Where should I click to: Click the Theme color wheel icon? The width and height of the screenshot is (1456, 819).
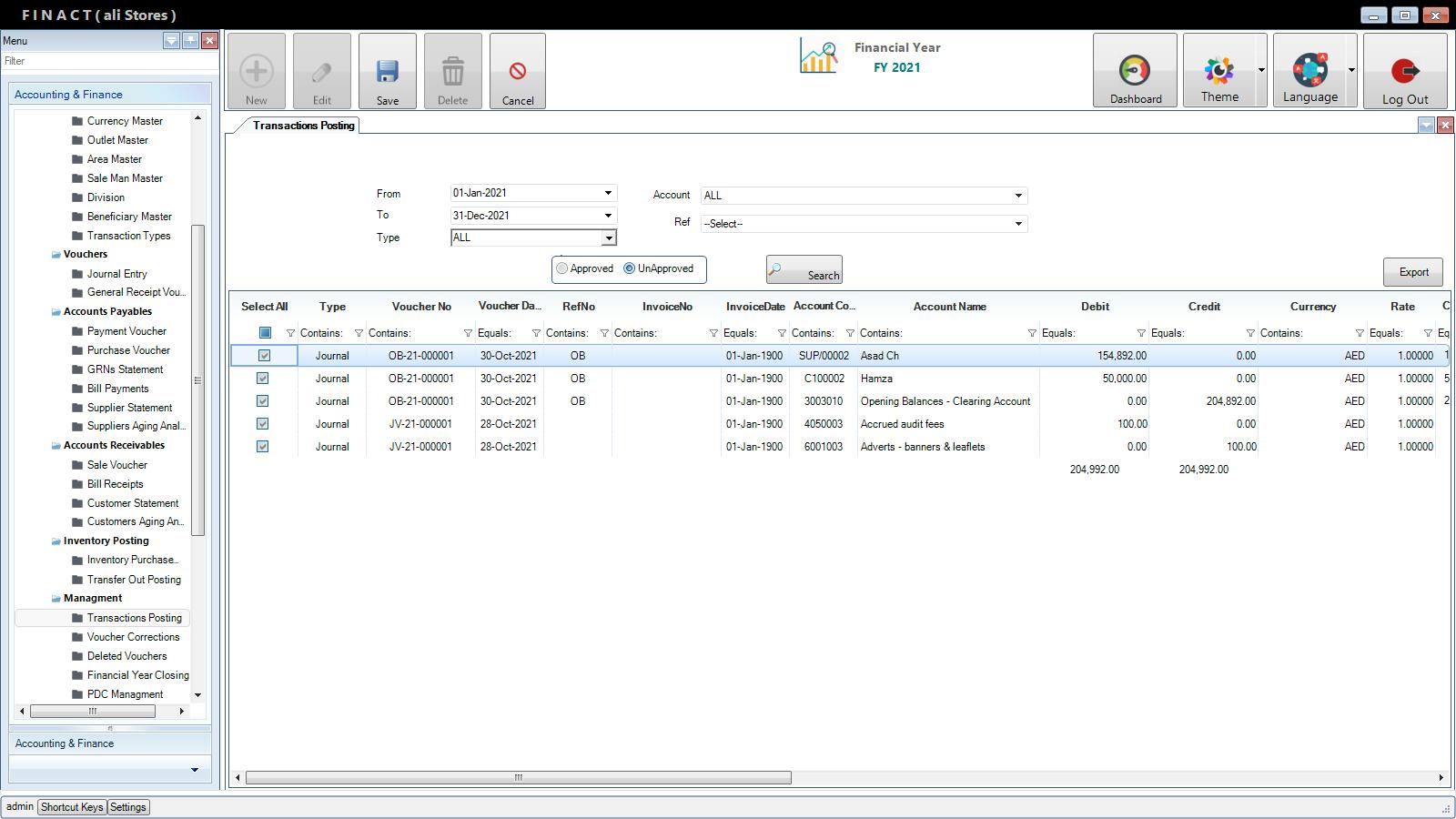1219,71
